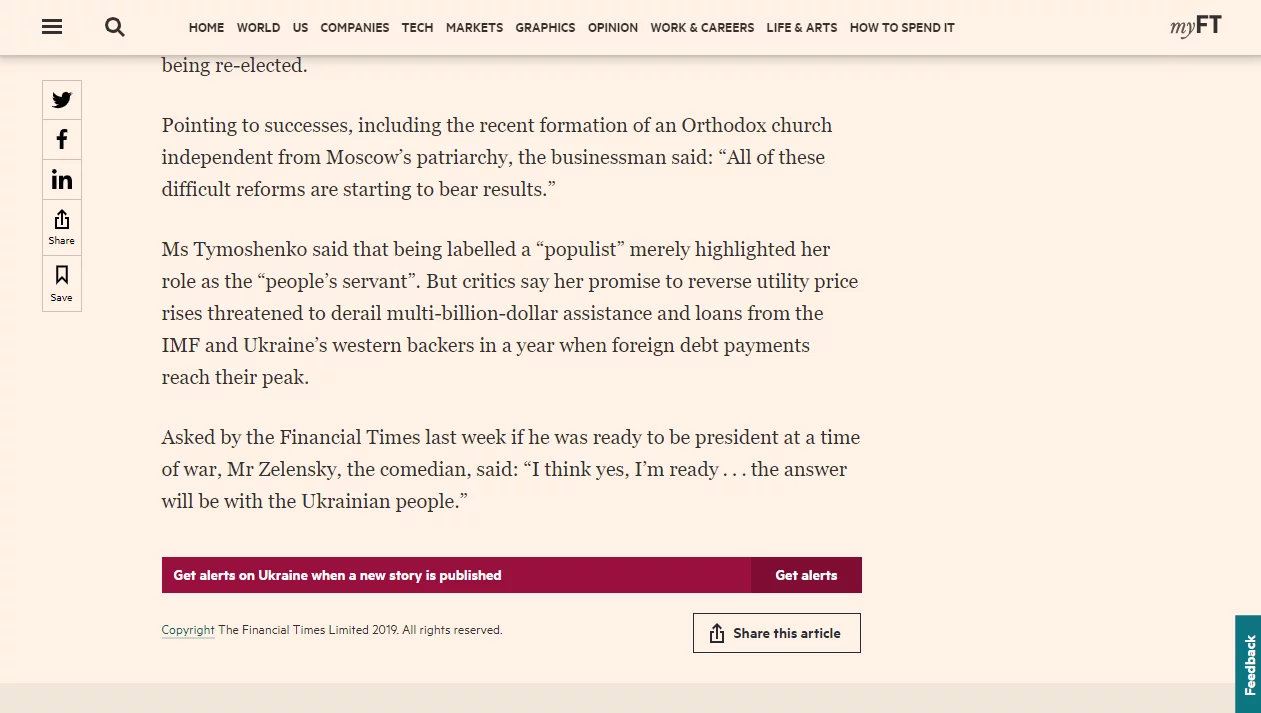The height and width of the screenshot is (713, 1261).
Task: Share article on LinkedIn
Action: [x=62, y=180]
